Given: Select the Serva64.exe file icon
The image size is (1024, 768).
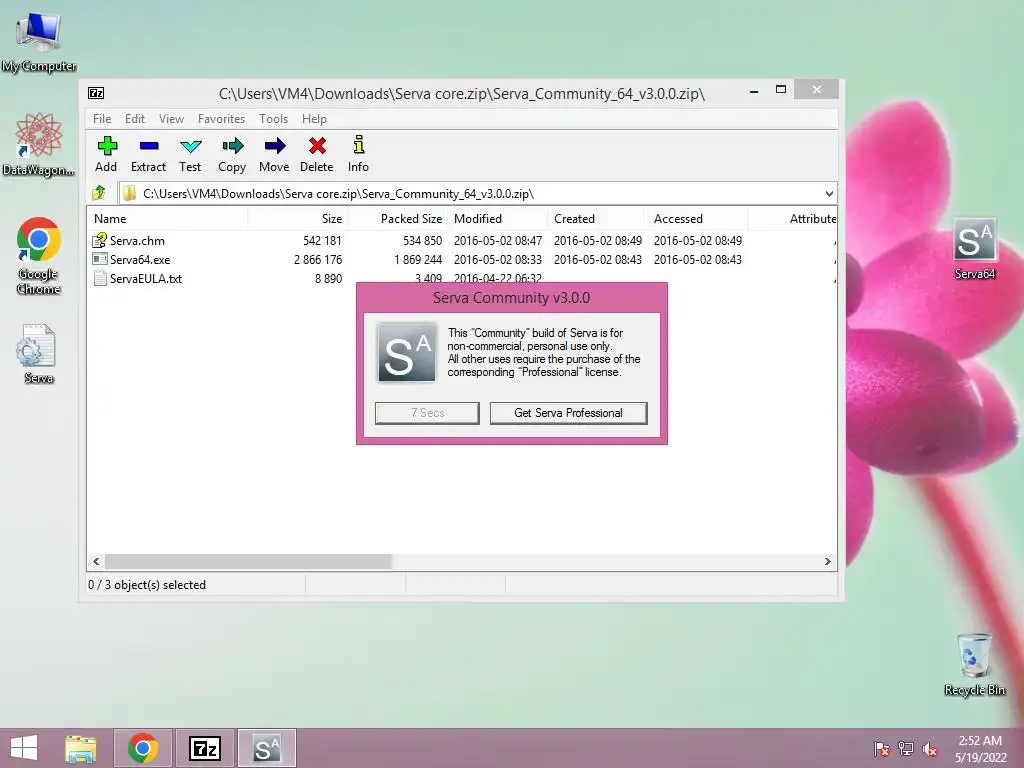Looking at the screenshot, I should [x=99, y=259].
